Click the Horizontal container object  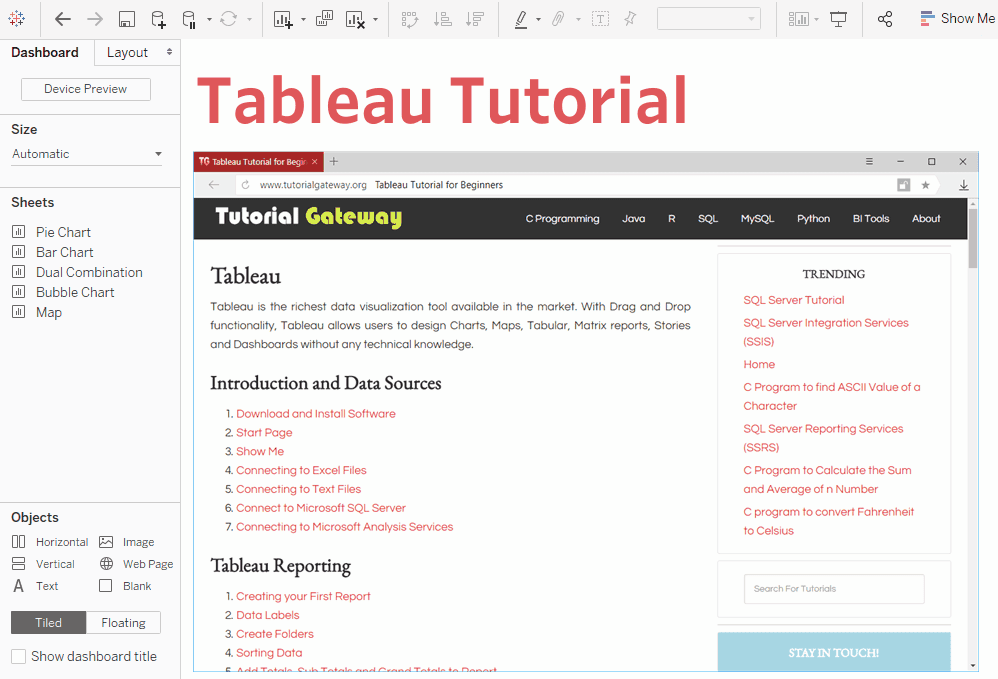coord(50,542)
